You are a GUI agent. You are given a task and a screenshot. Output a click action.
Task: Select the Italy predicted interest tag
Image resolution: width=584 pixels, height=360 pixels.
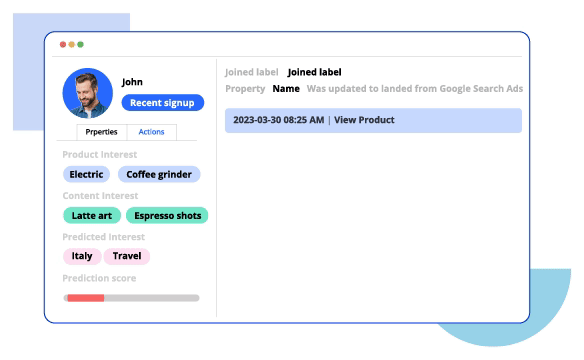click(x=82, y=256)
